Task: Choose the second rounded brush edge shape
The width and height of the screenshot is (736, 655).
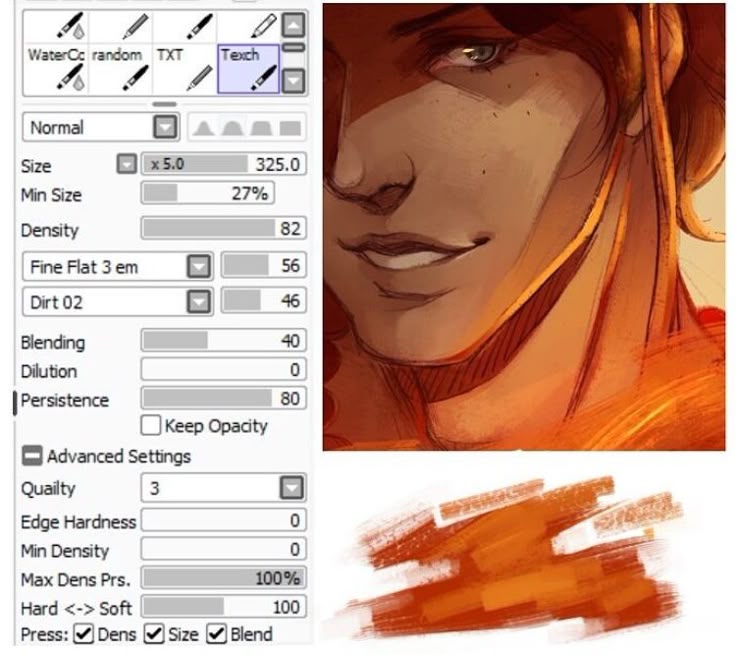Action: [233, 128]
